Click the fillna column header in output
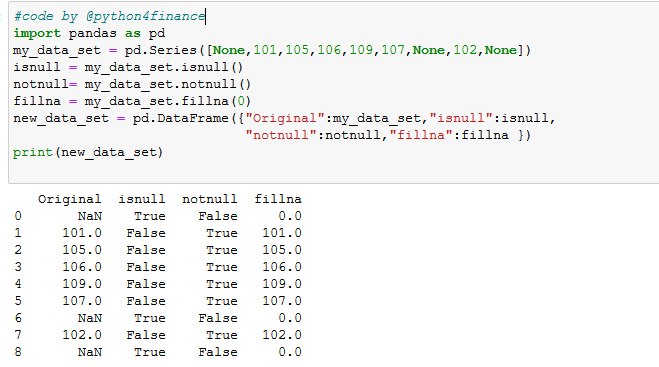Viewport: 659px width, 367px height. tap(278, 199)
